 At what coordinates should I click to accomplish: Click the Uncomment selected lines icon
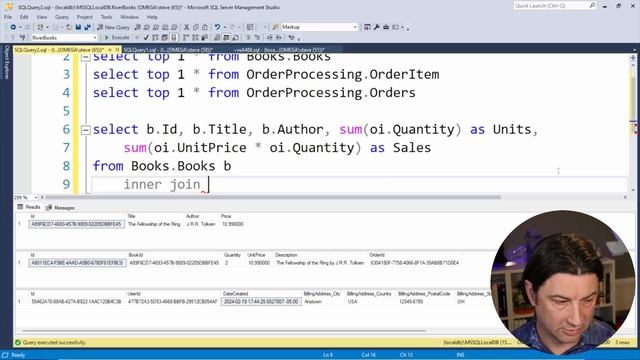[x=257, y=38]
